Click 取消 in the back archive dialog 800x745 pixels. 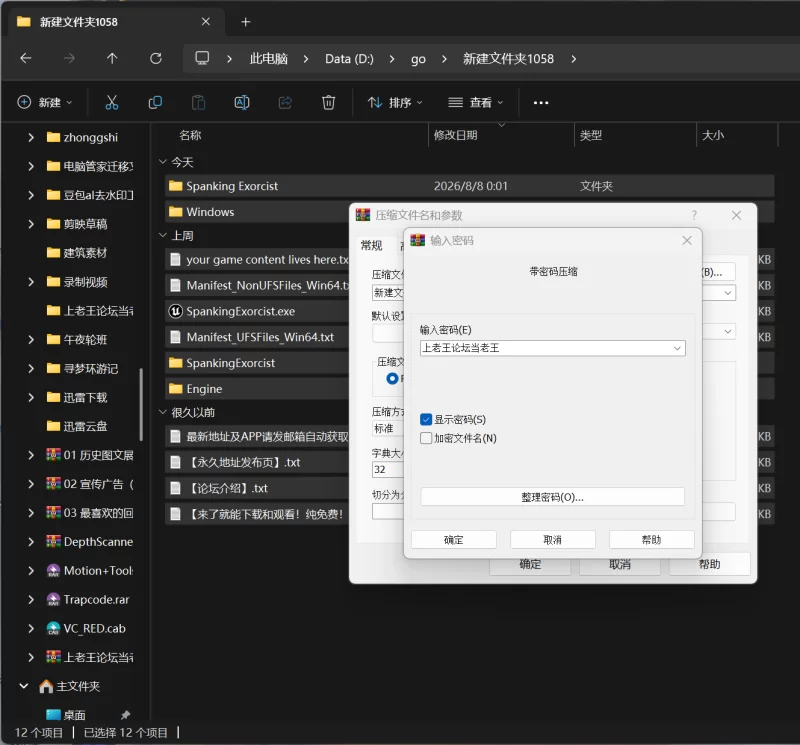[619, 565]
